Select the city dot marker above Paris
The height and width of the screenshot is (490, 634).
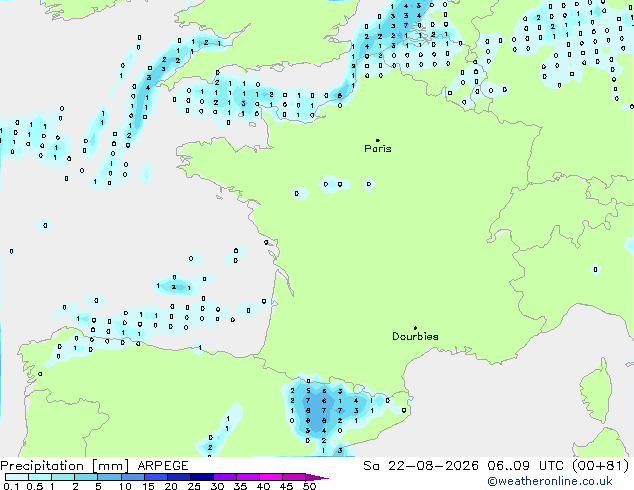coord(378,140)
